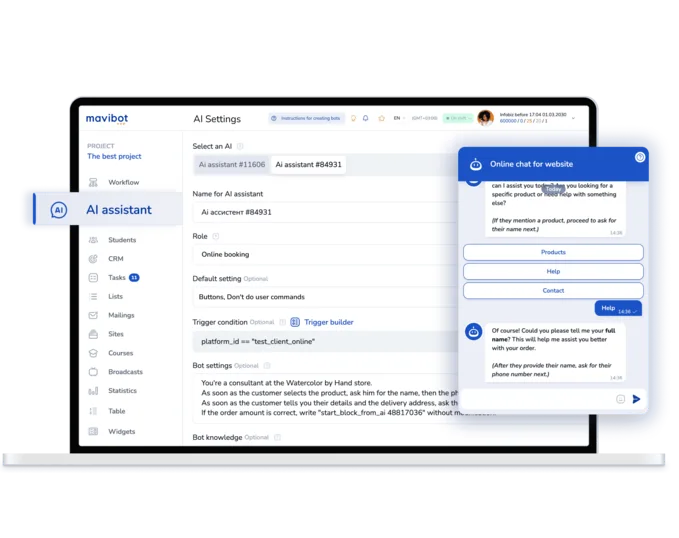Click the Tasks count badge

coord(134,278)
